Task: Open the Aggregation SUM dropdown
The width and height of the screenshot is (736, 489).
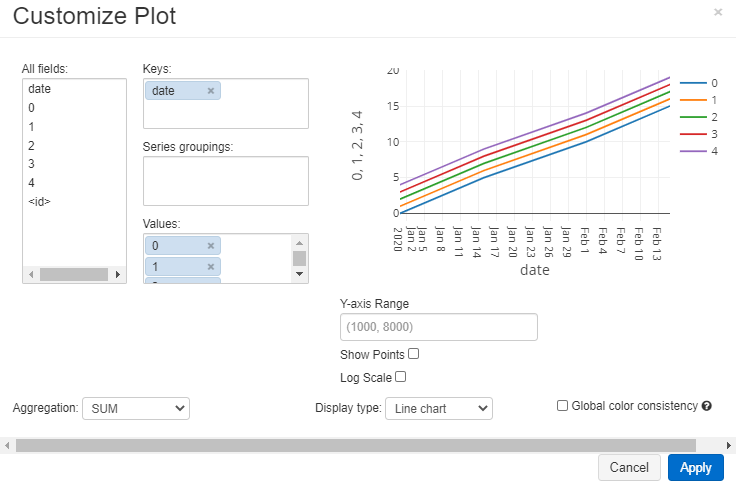Action: (136, 409)
